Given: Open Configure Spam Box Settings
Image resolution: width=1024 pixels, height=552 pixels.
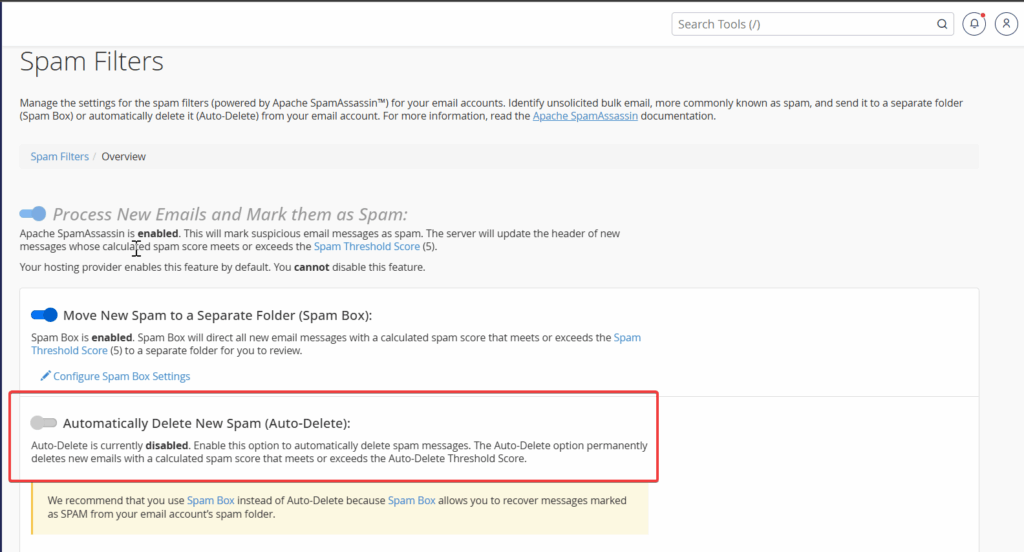Looking at the screenshot, I should (121, 377).
